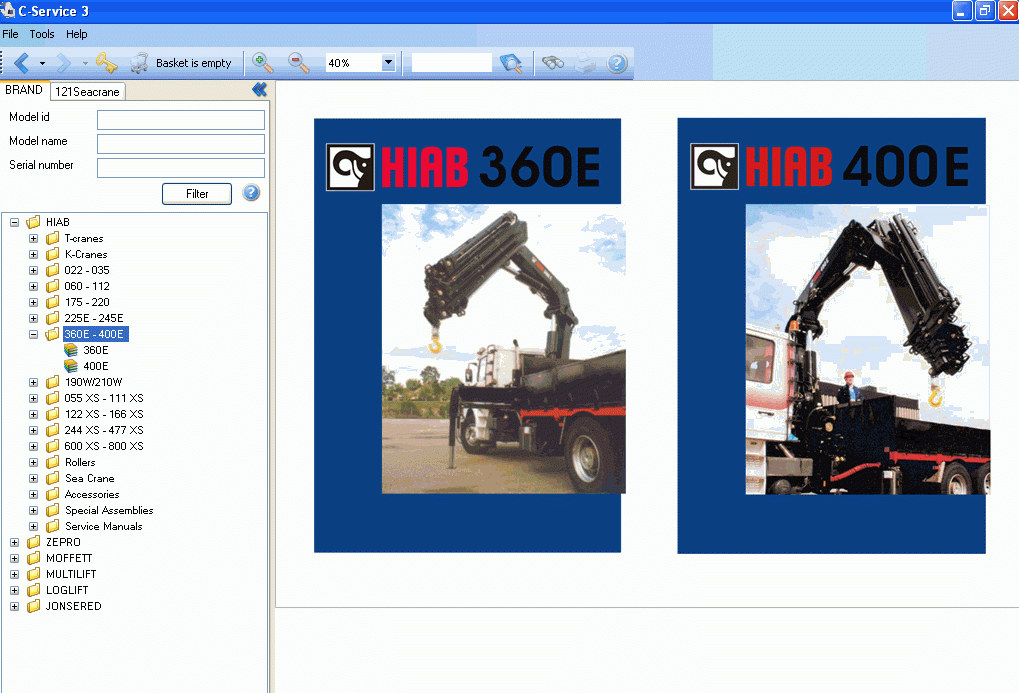The image size is (1019, 693).
Task: Expand the T-cranes folder
Action: click(33, 239)
